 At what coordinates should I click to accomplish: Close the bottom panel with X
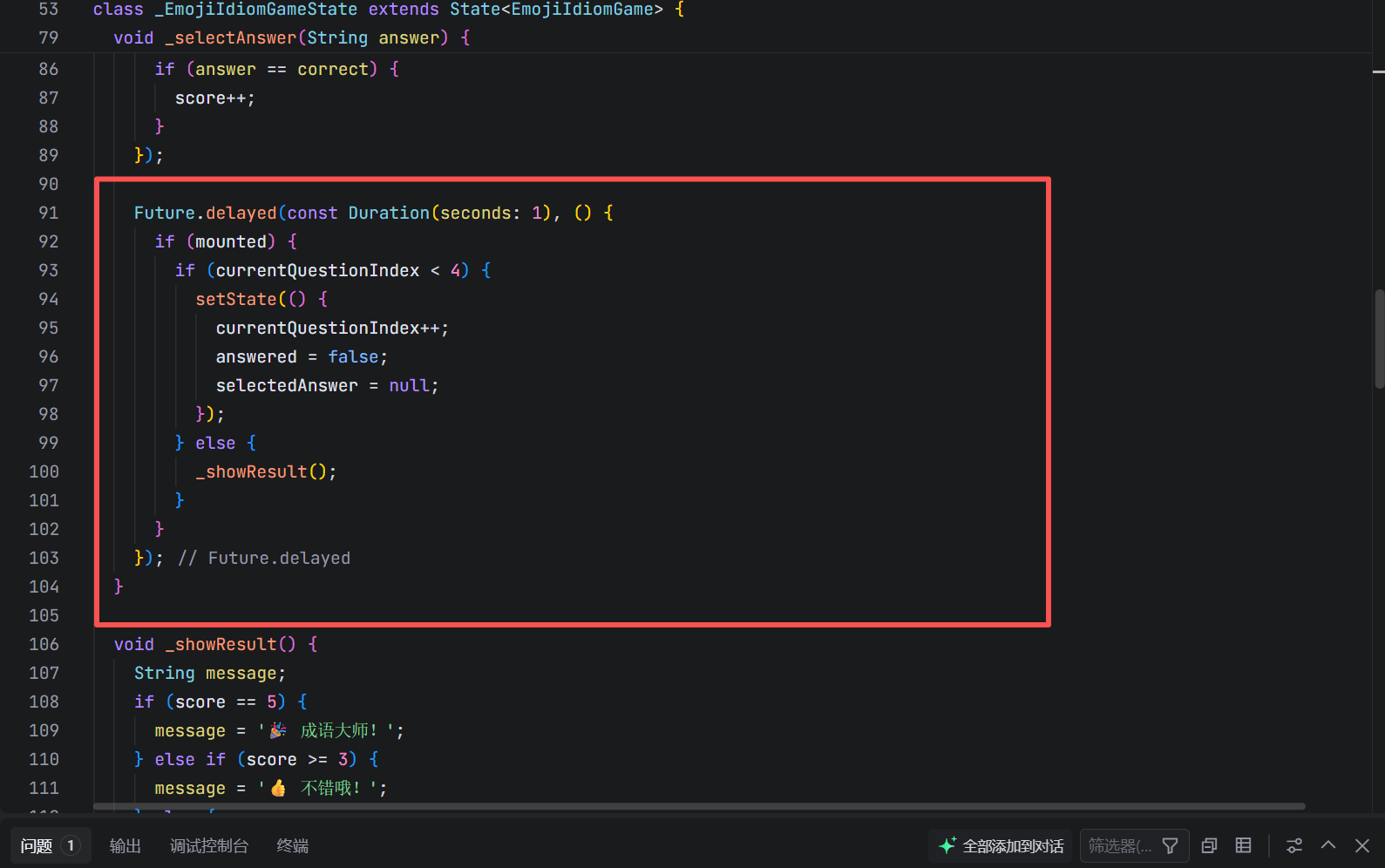point(1362,846)
